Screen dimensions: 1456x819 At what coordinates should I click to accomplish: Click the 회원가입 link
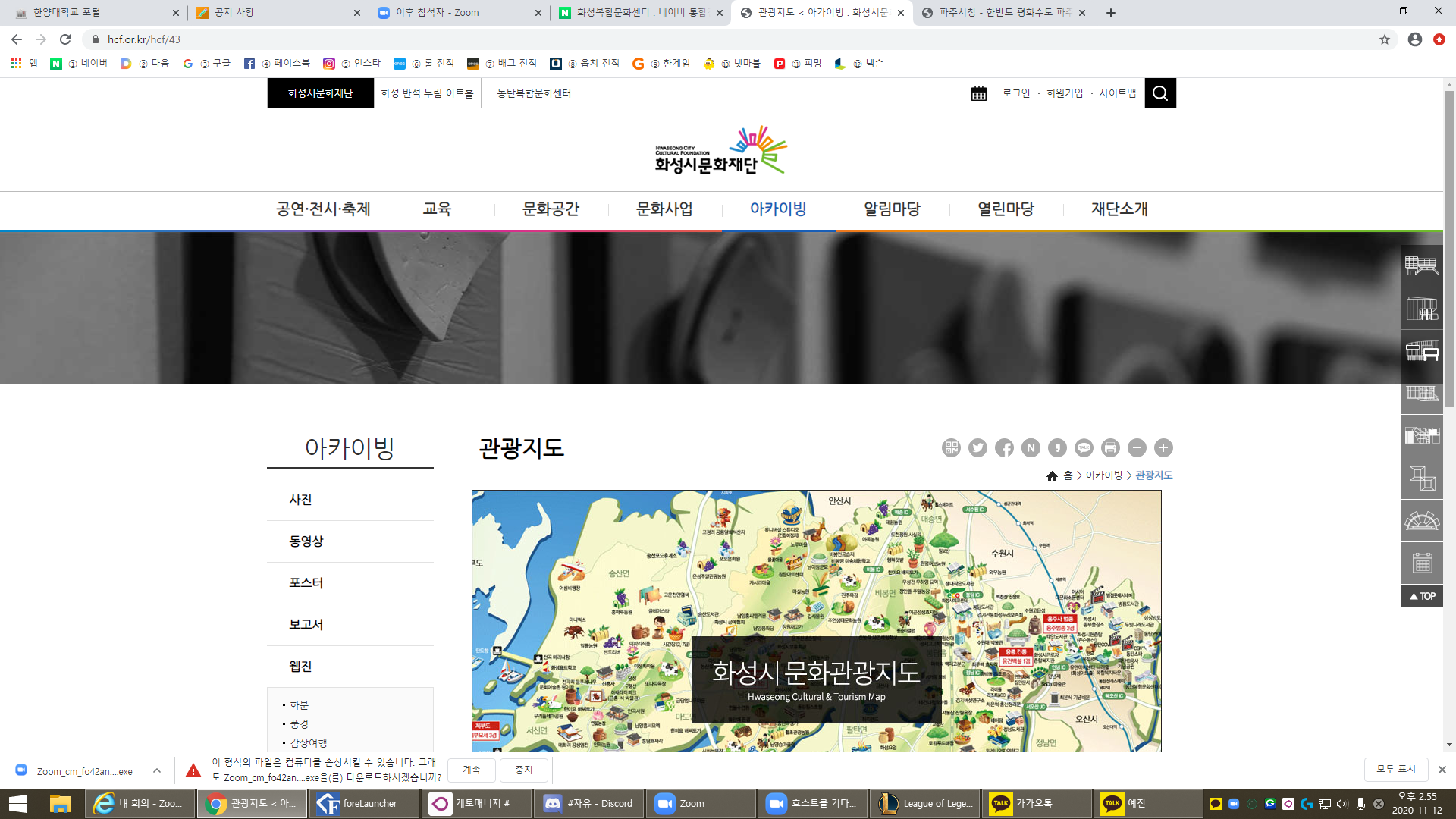click(1065, 93)
